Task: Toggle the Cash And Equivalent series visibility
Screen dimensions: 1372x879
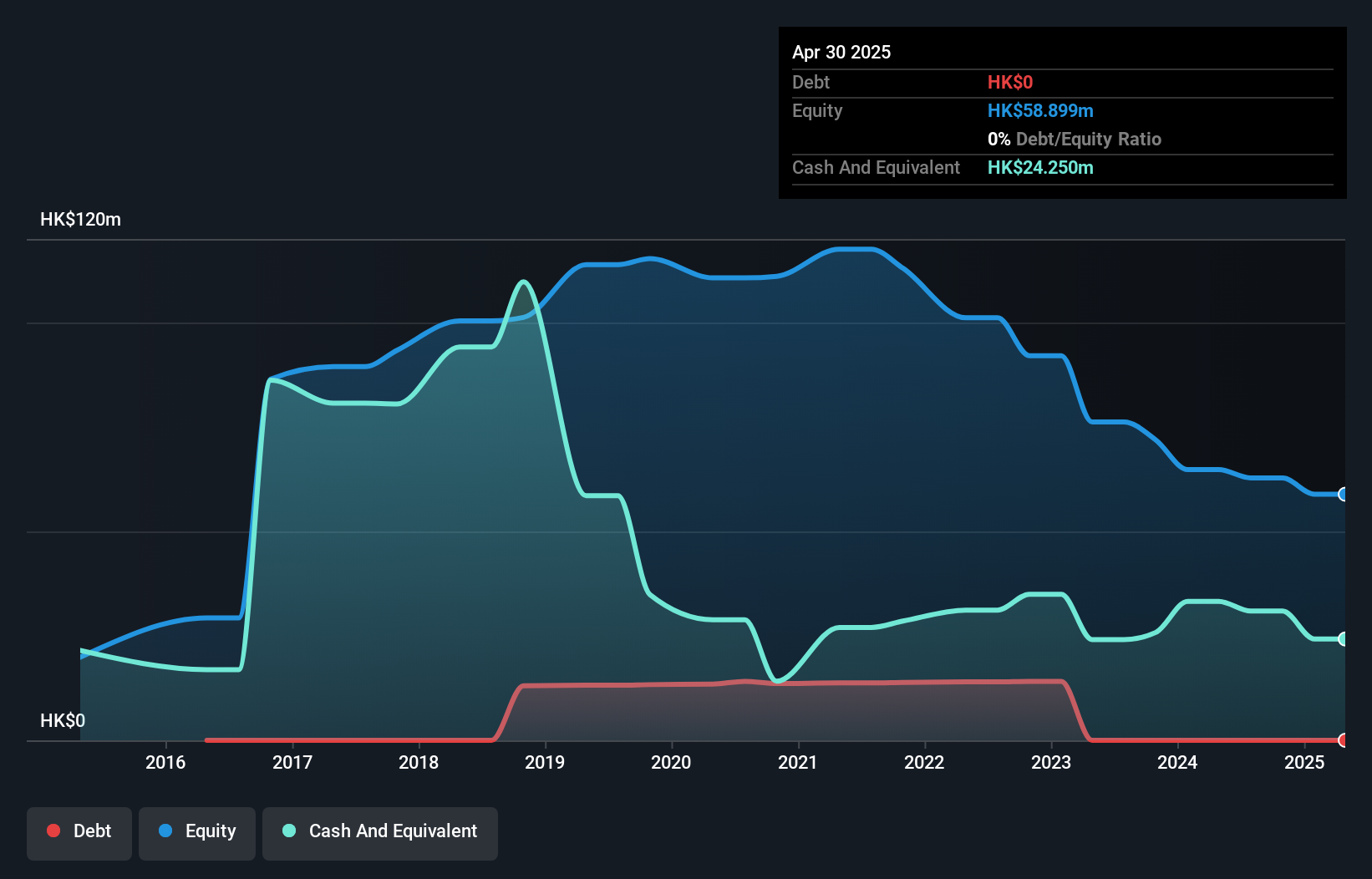Action: pyautogui.click(x=380, y=831)
